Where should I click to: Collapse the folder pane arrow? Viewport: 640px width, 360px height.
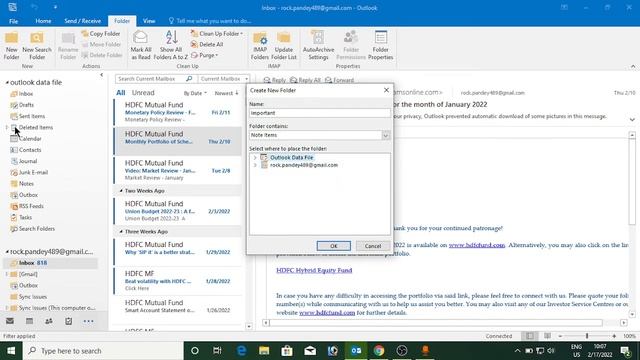coord(102,75)
